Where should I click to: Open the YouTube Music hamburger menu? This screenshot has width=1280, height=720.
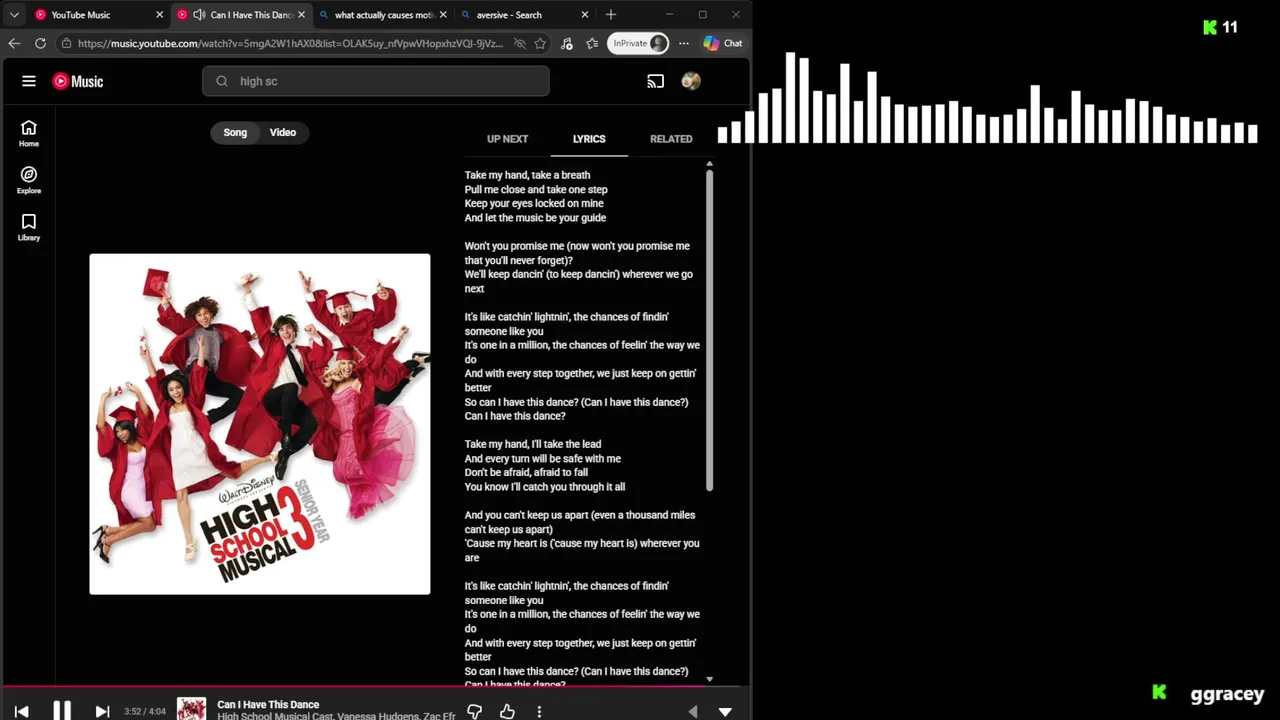point(29,81)
